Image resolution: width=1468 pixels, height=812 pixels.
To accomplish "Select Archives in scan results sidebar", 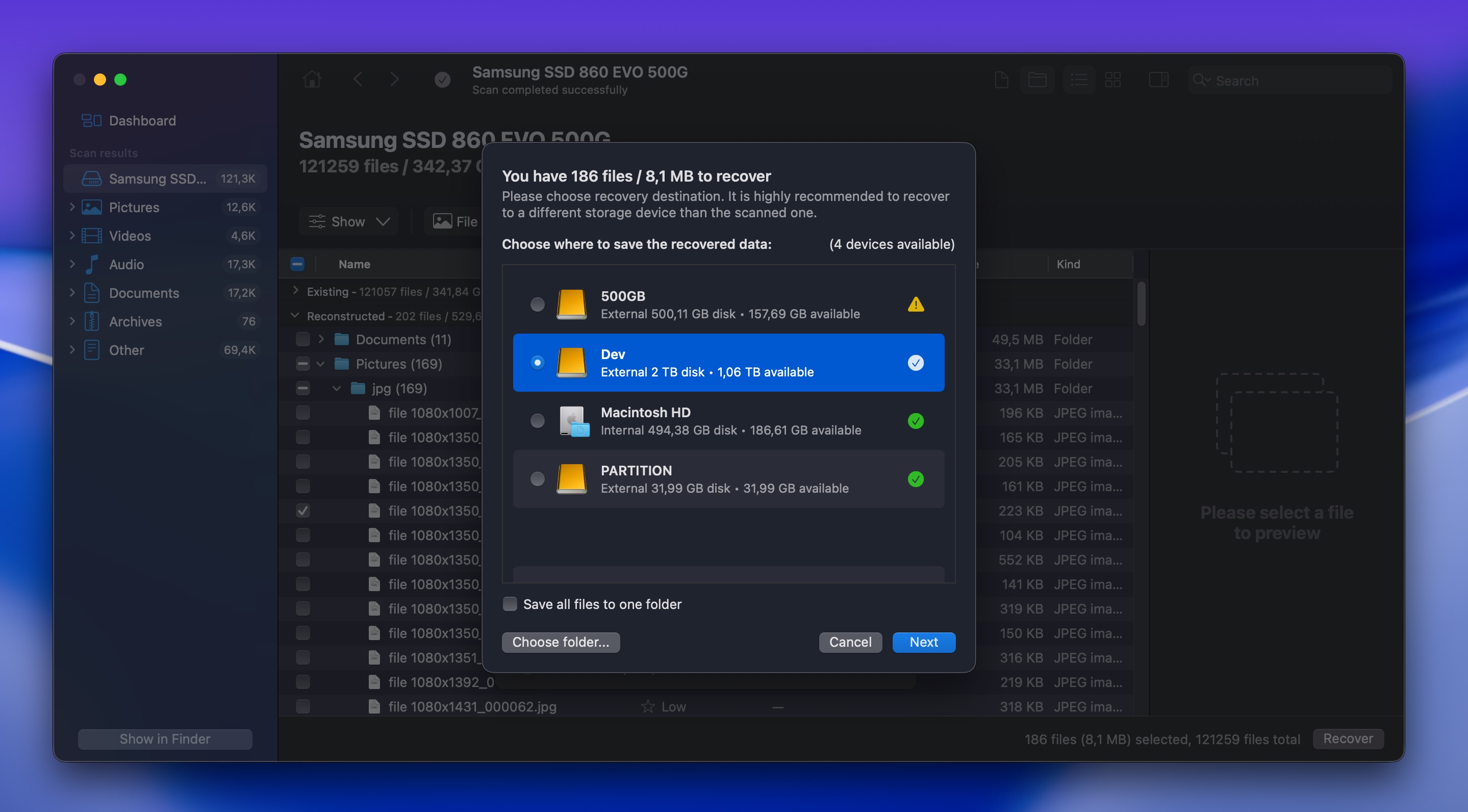I will coord(135,321).
